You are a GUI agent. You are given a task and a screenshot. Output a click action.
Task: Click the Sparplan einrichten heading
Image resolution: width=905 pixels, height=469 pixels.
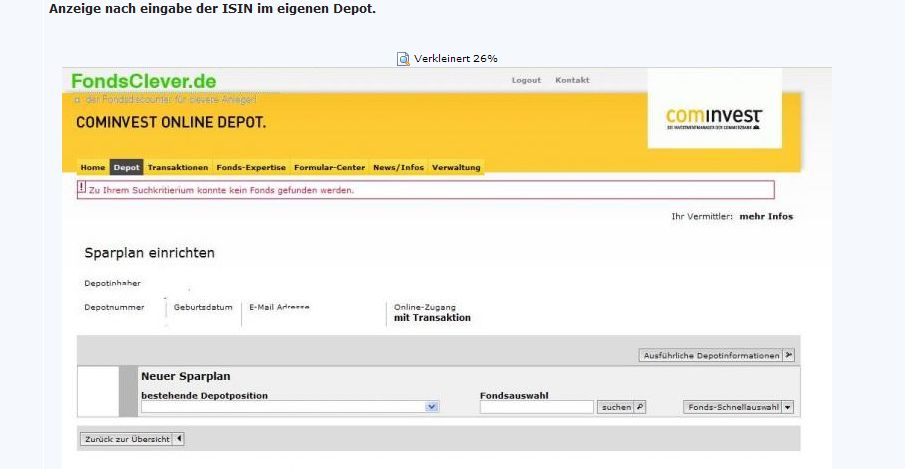(149, 253)
